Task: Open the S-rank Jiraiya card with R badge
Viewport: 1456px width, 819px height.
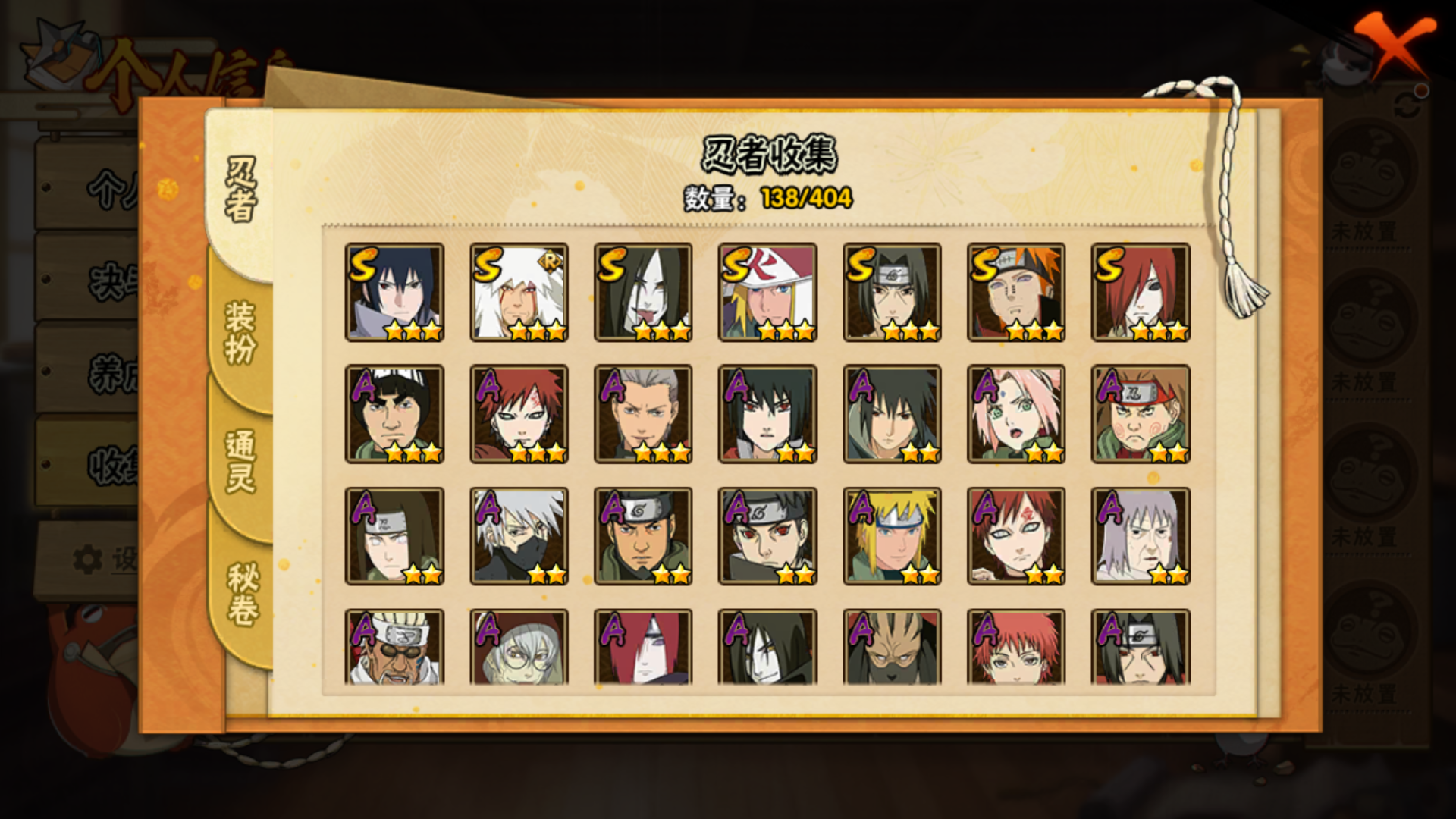Action: 519,292
